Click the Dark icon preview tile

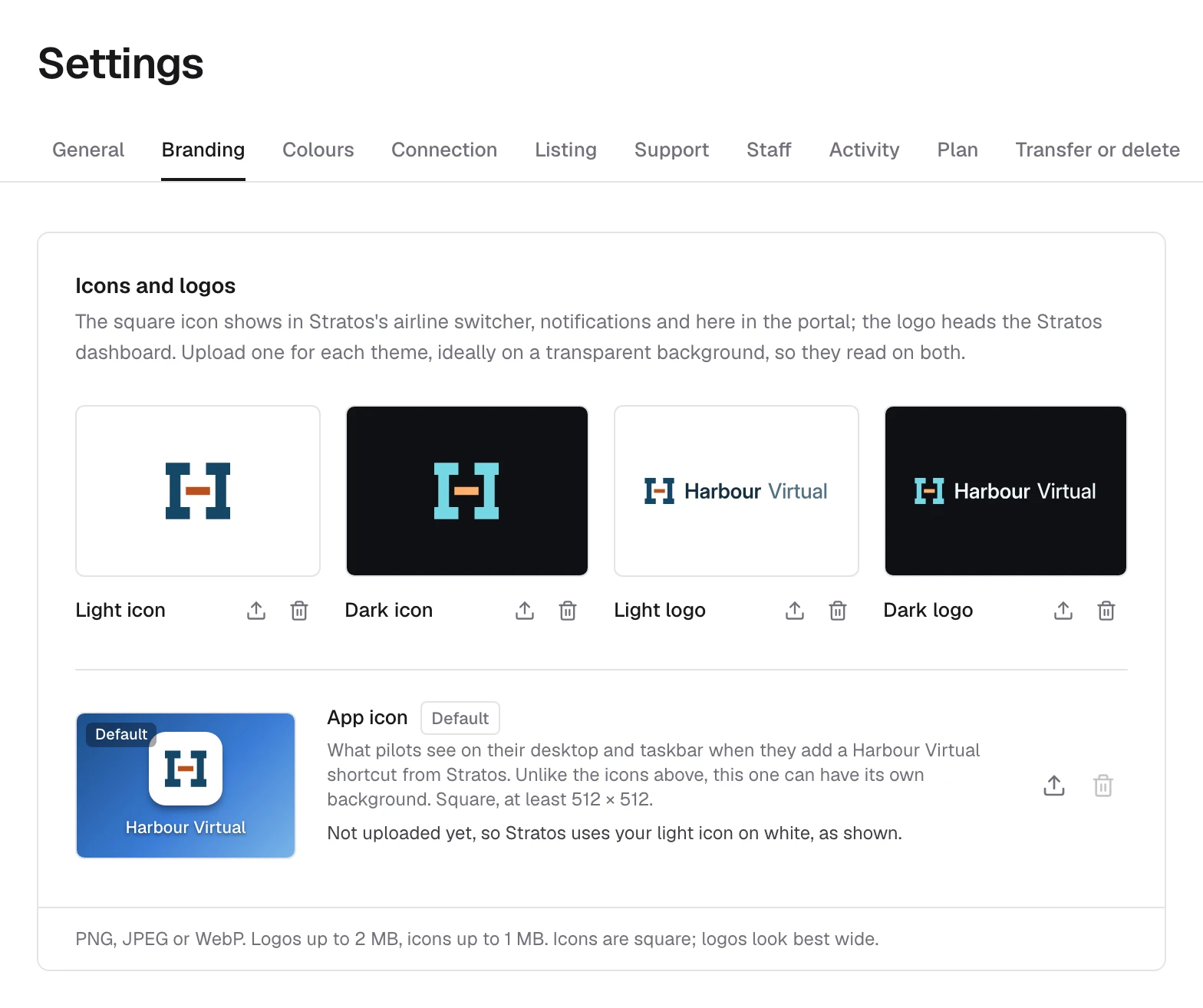[x=467, y=491]
